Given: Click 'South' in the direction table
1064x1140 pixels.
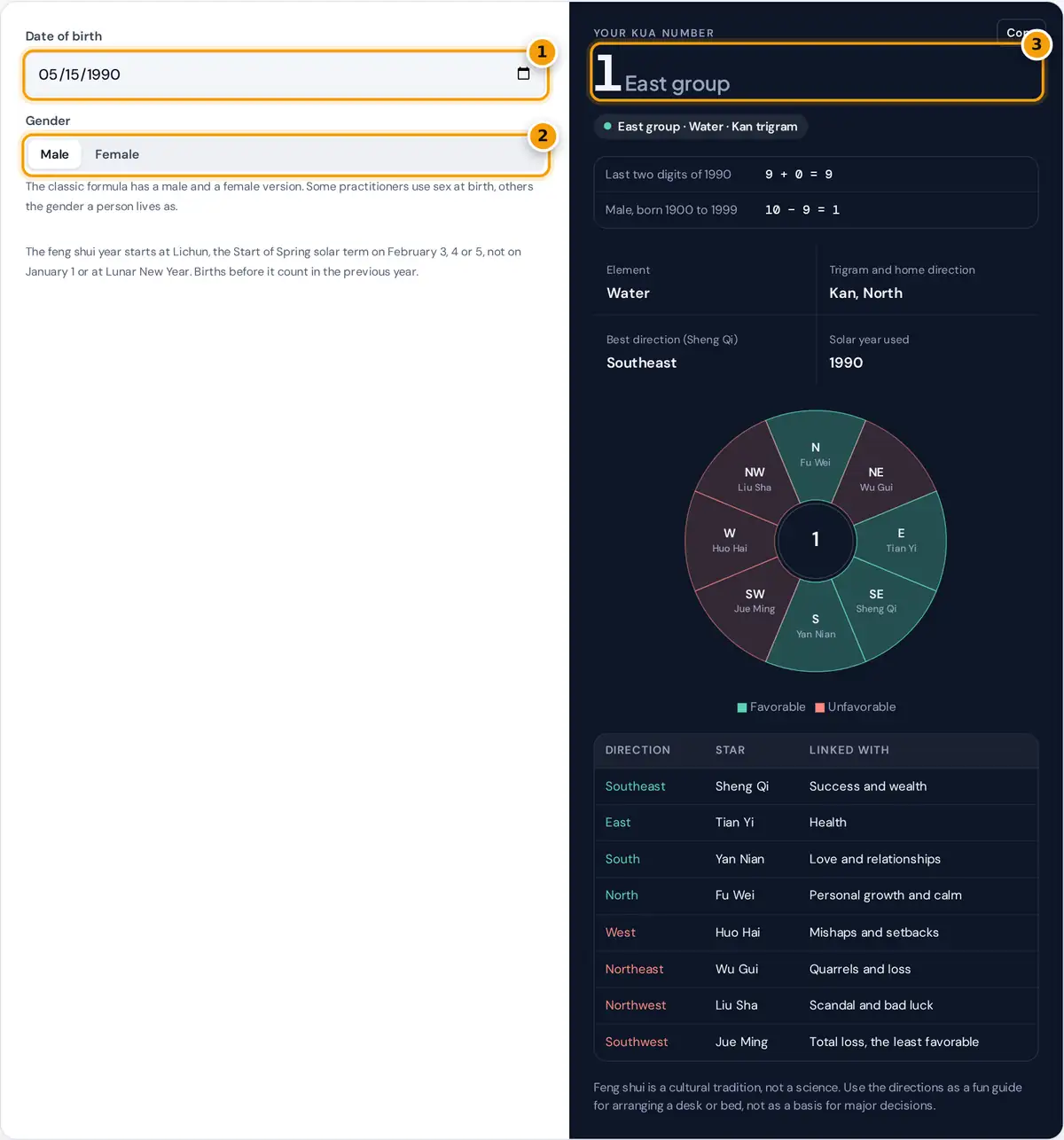Looking at the screenshot, I should 622,859.
